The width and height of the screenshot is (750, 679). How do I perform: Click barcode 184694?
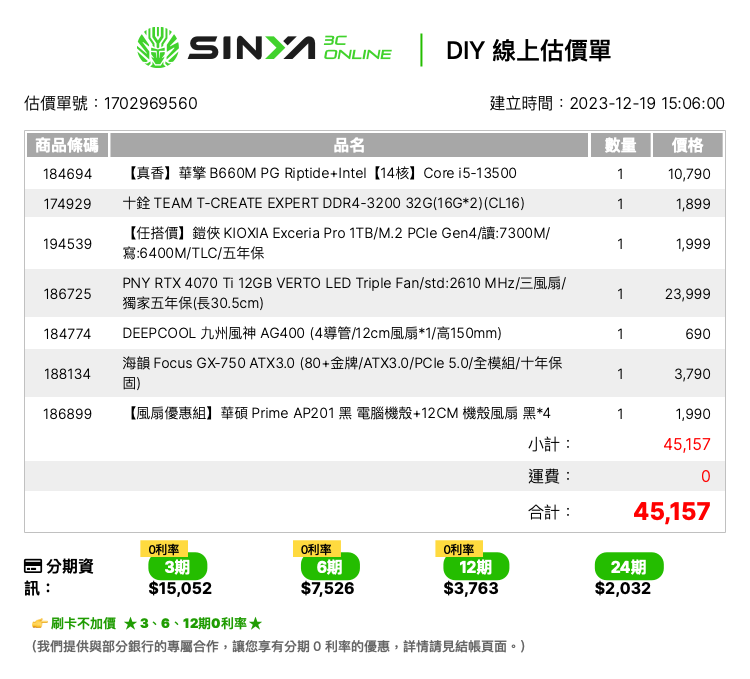coord(67,174)
